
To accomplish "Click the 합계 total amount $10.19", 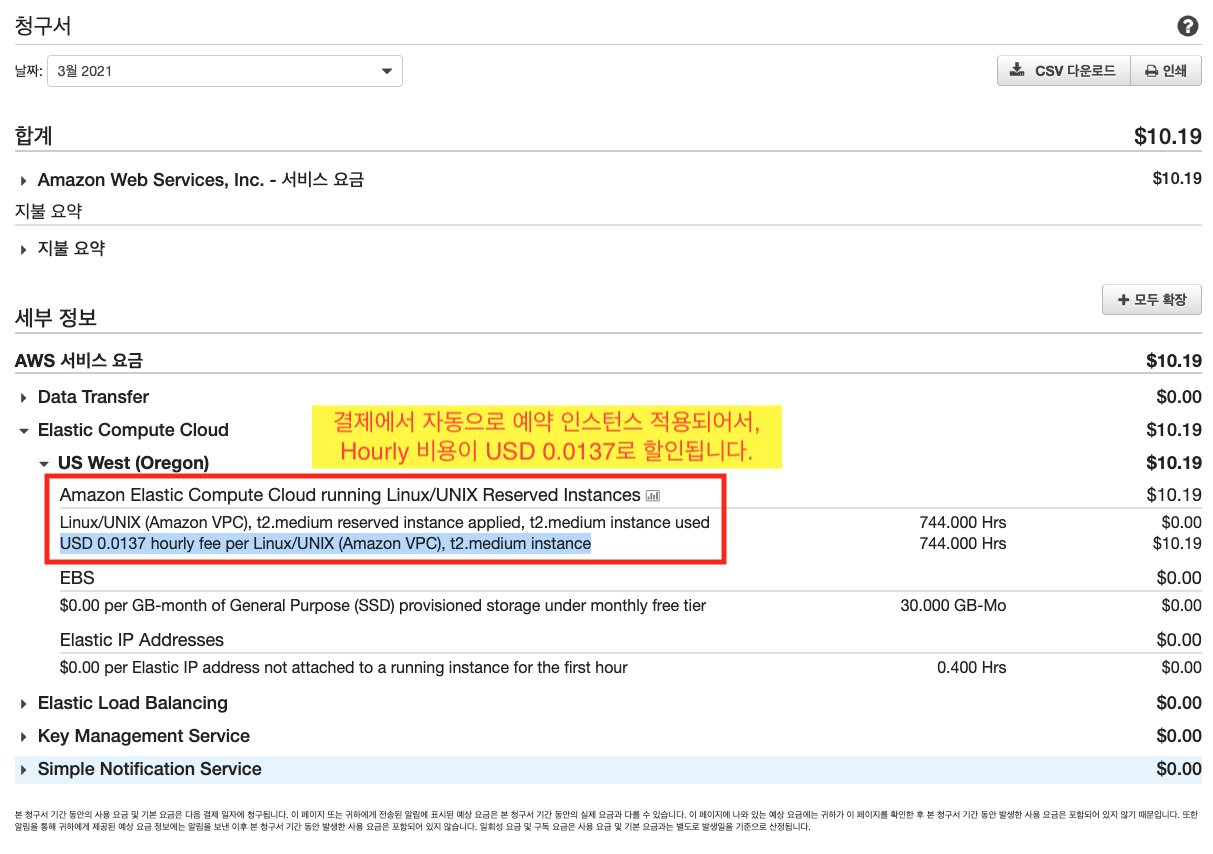I will pos(1168,136).
